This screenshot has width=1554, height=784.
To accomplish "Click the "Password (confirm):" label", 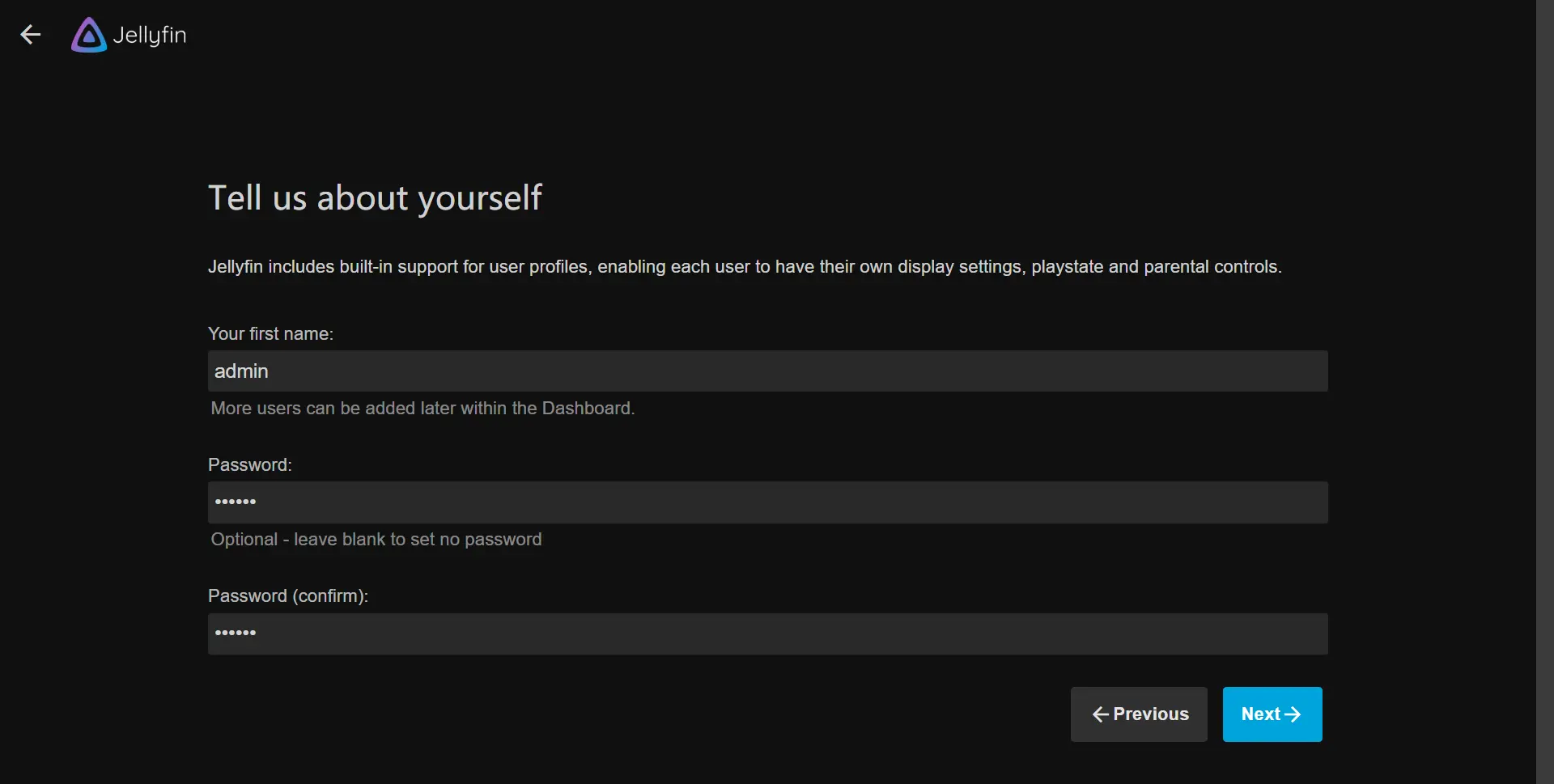I will point(287,596).
